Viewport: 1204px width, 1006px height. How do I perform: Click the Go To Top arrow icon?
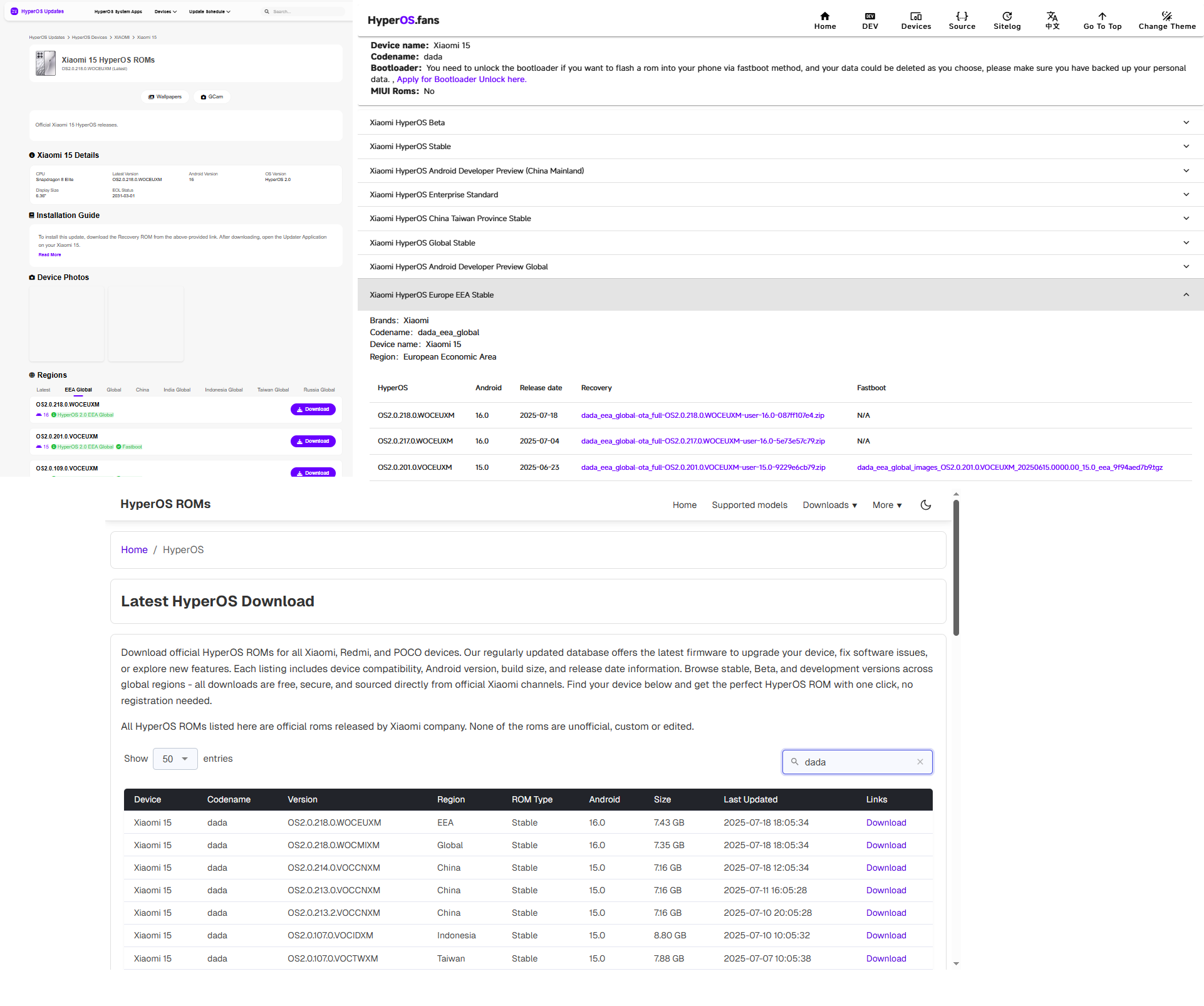coord(1102,16)
